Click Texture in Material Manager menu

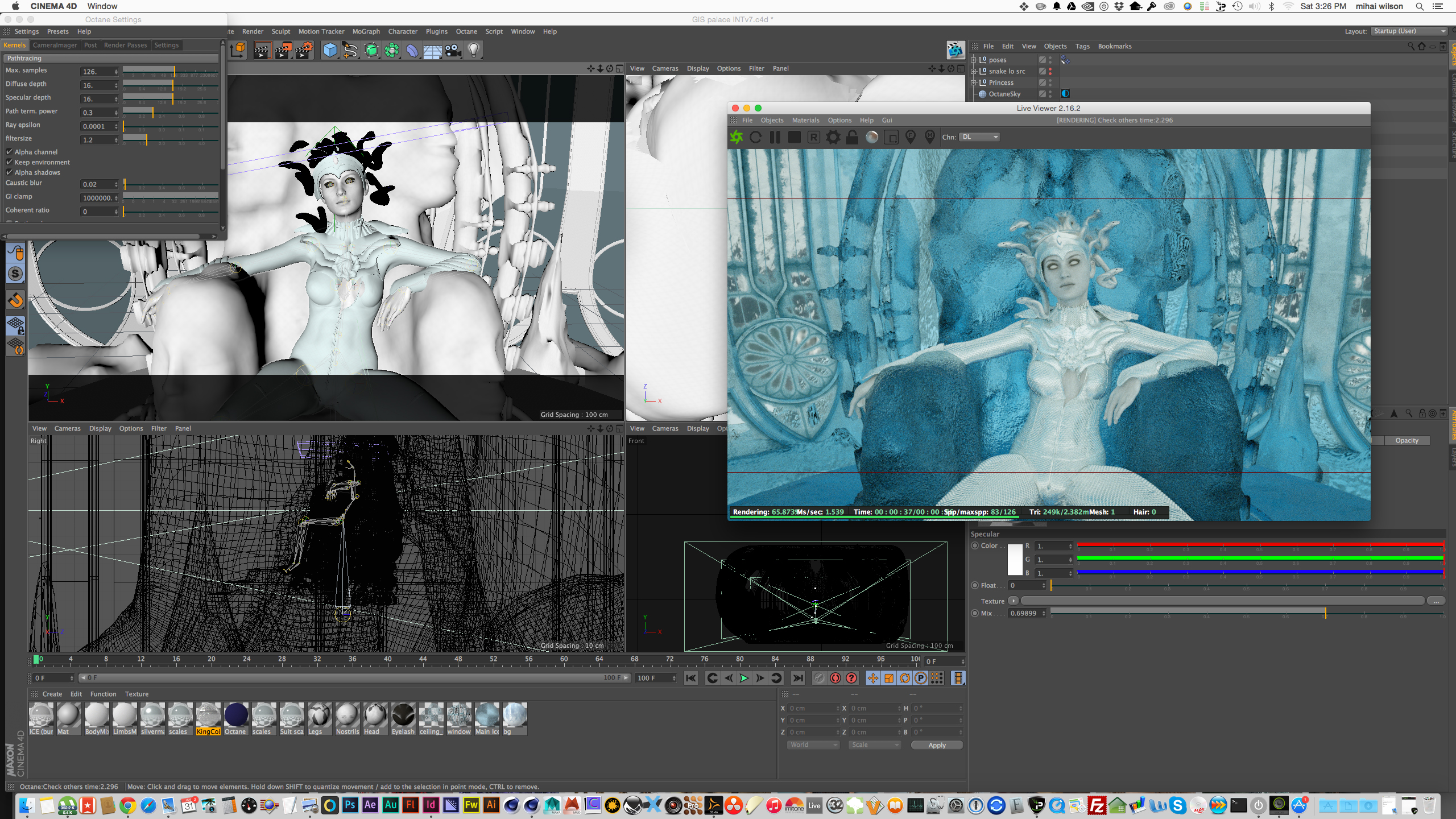(136, 694)
